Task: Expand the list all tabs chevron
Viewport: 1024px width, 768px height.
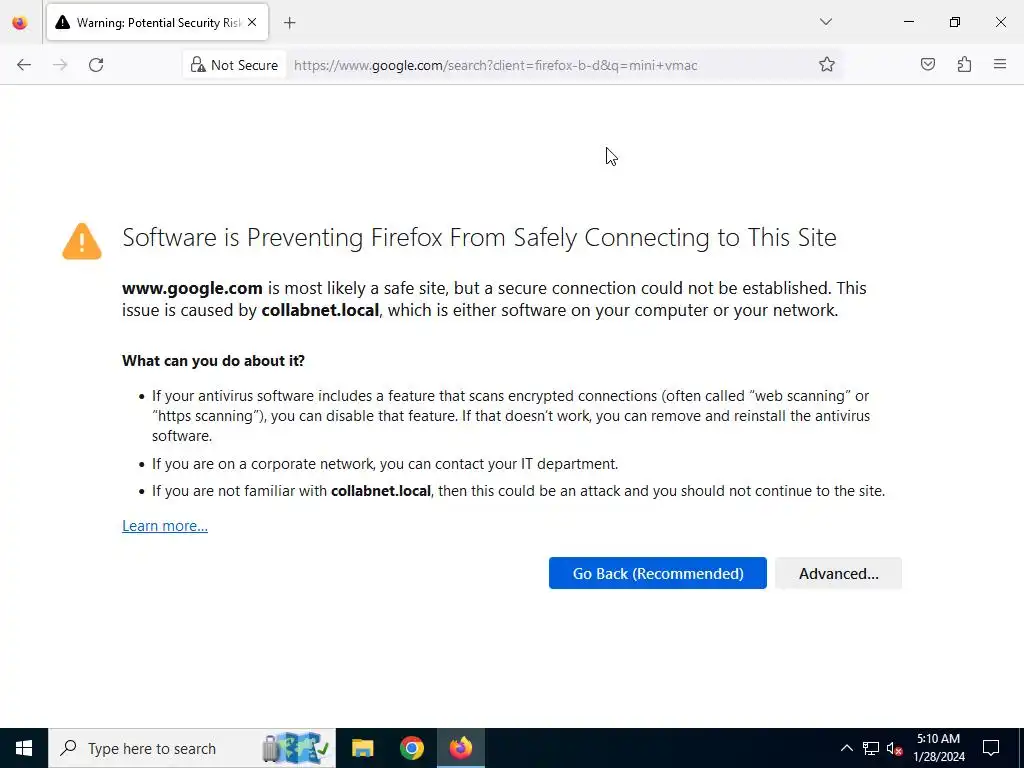Action: tap(826, 22)
